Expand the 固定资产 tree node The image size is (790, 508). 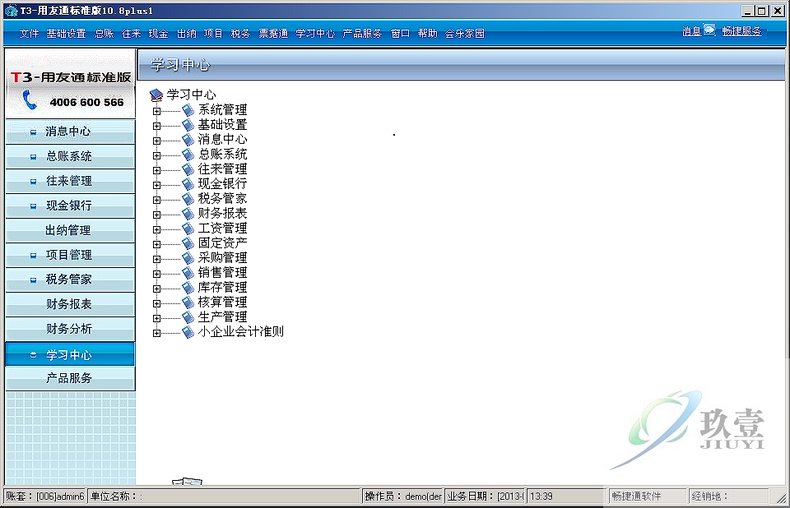pos(157,244)
